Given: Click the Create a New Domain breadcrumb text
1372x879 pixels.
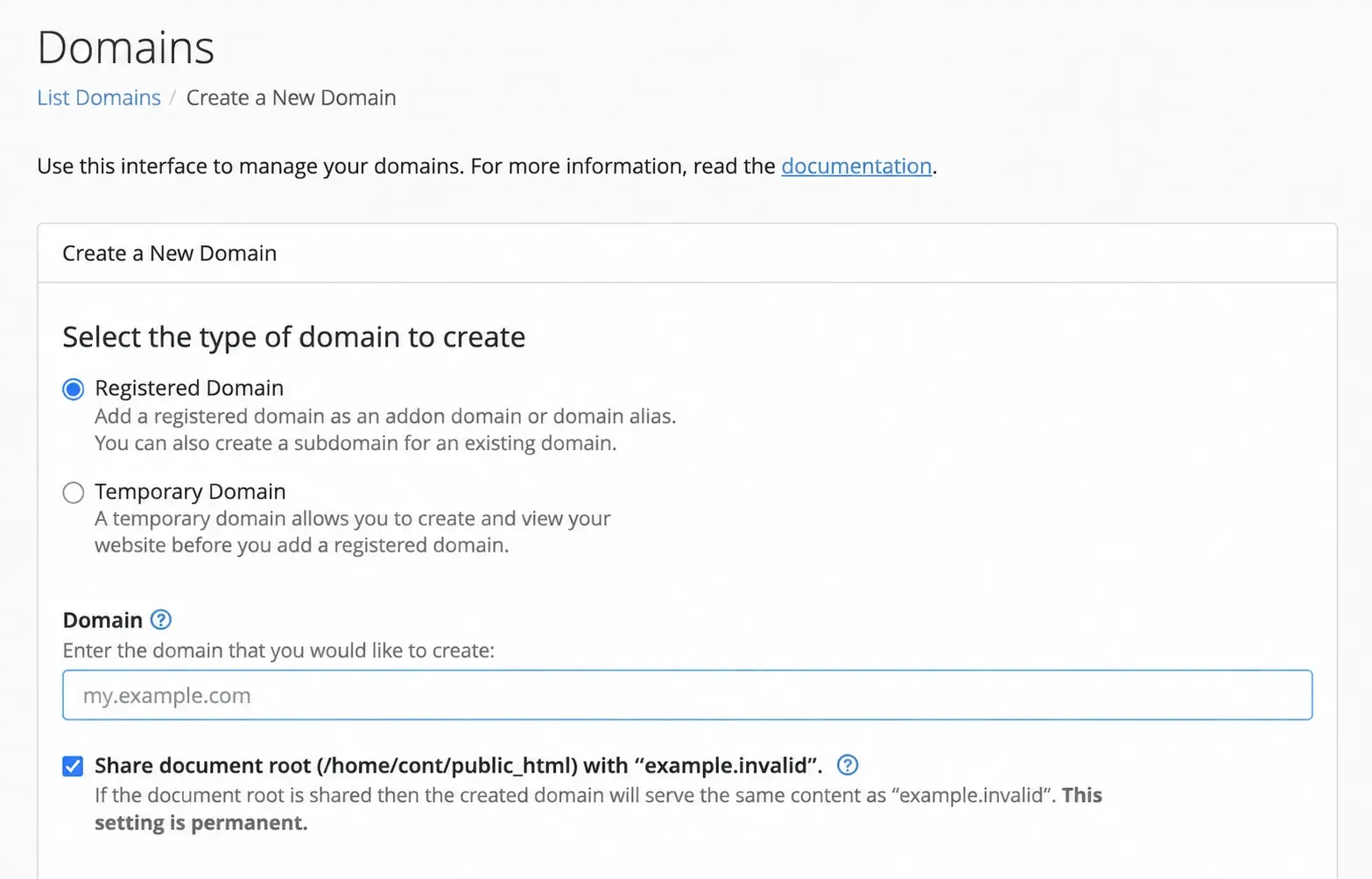Looking at the screenshot, I should pyautogui.click(x=292, y=97).
